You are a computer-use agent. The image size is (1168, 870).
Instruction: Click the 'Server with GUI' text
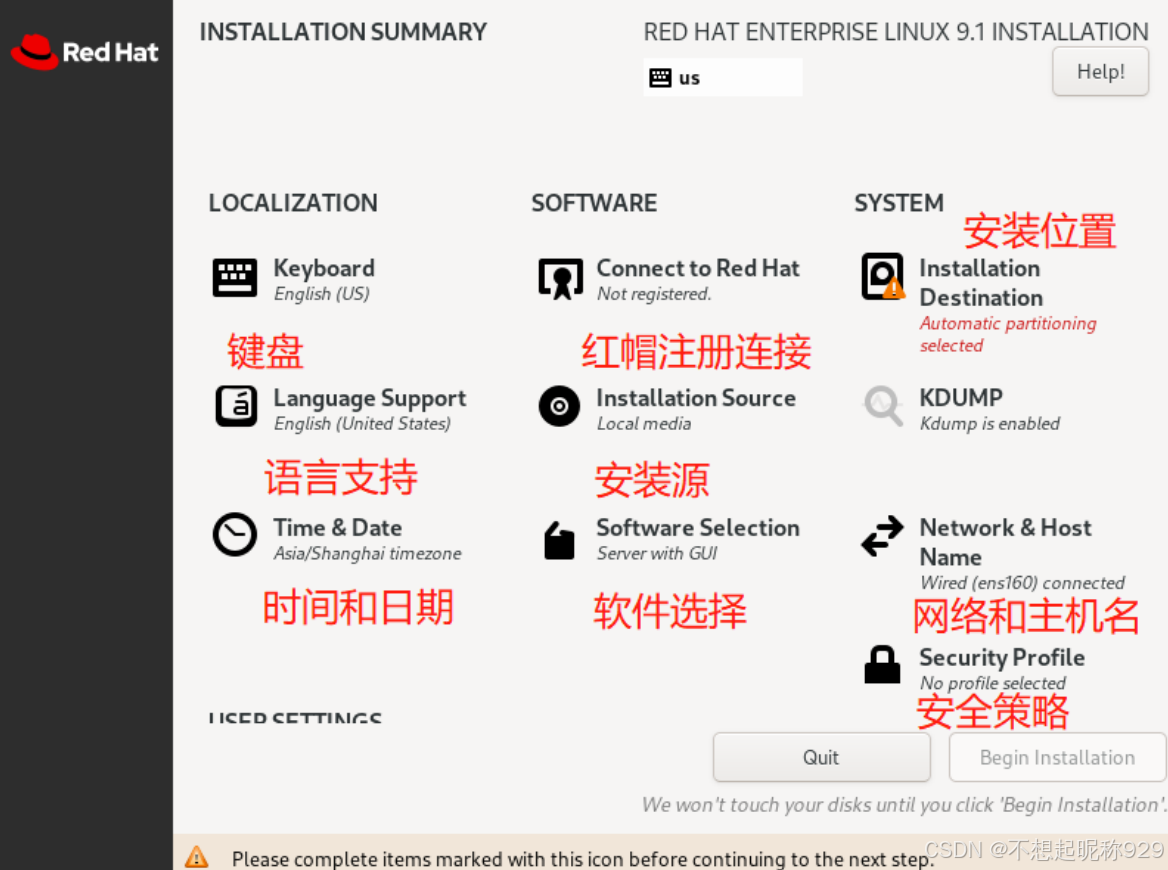pyautogui.click(x=656, y=553)
